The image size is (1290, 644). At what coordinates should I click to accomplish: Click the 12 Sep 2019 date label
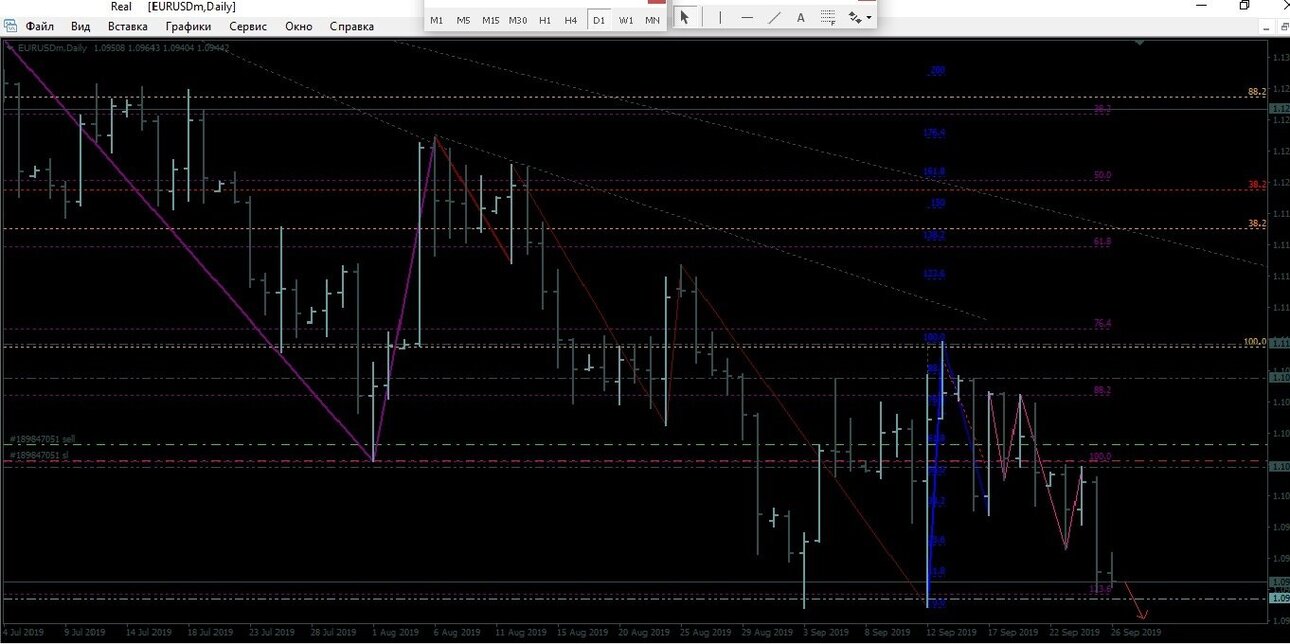click(953, 633)
